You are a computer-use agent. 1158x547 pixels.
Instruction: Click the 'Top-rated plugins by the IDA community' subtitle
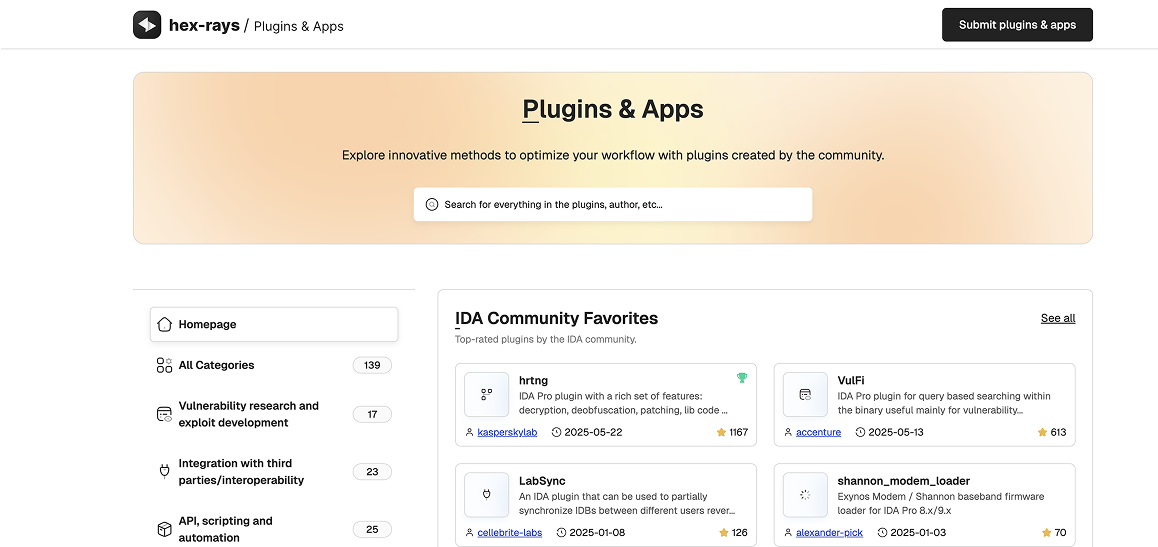point(546,340)
